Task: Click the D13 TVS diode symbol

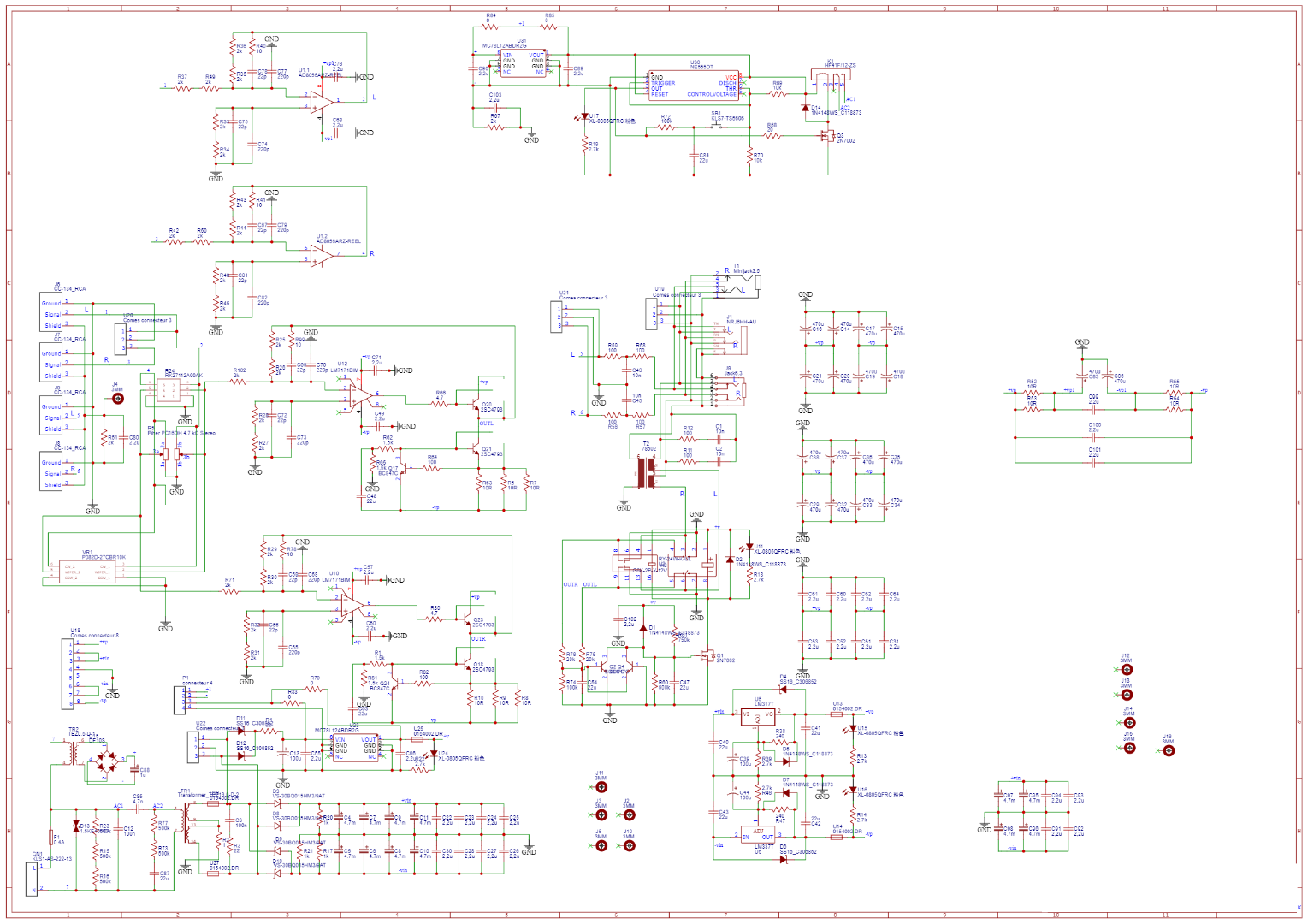Action: [76, 826]
